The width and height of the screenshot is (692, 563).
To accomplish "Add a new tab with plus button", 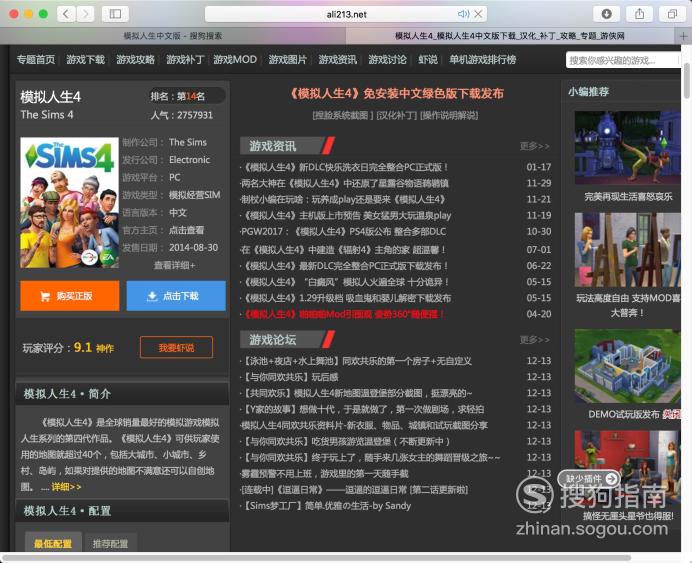I will click(683, 36).
